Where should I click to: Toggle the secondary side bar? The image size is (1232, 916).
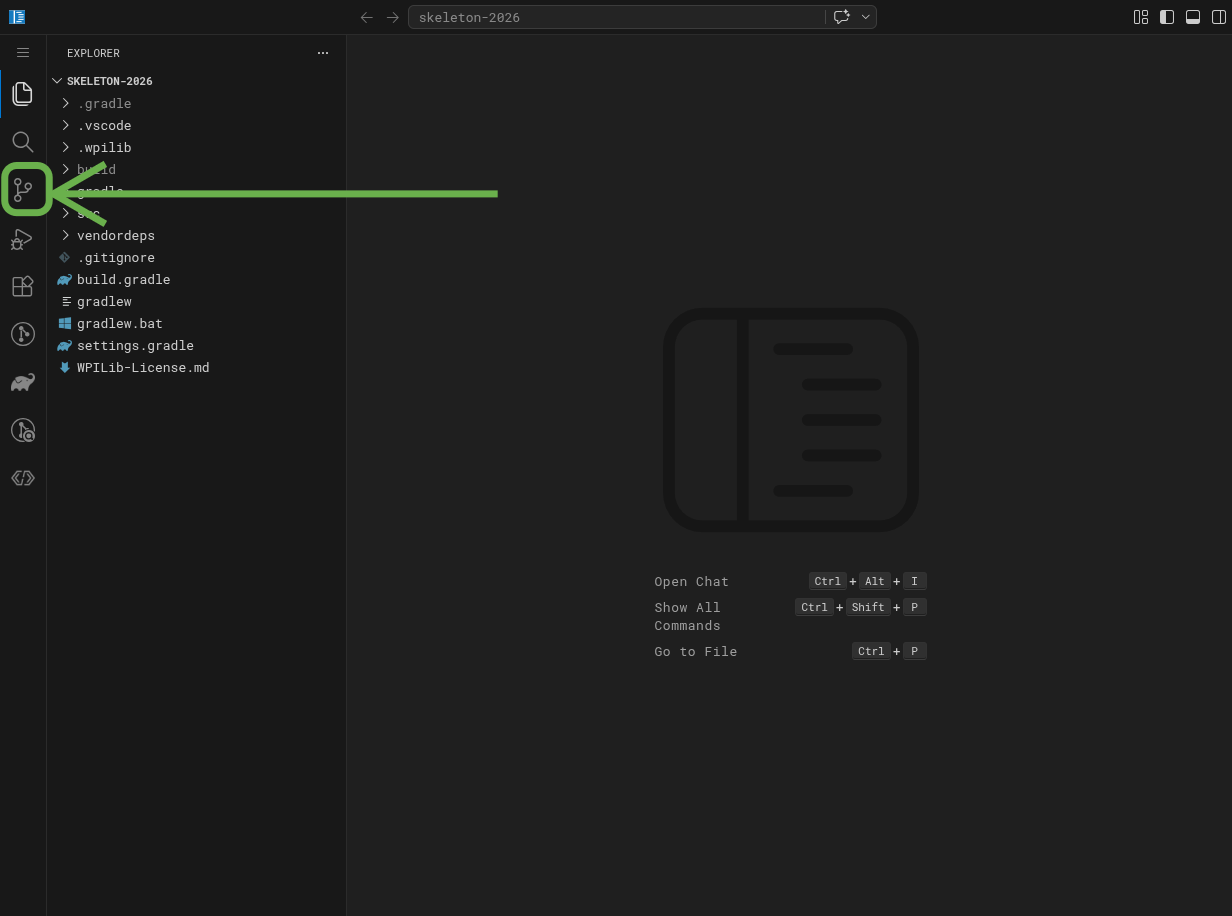[x=1219, y=17]
